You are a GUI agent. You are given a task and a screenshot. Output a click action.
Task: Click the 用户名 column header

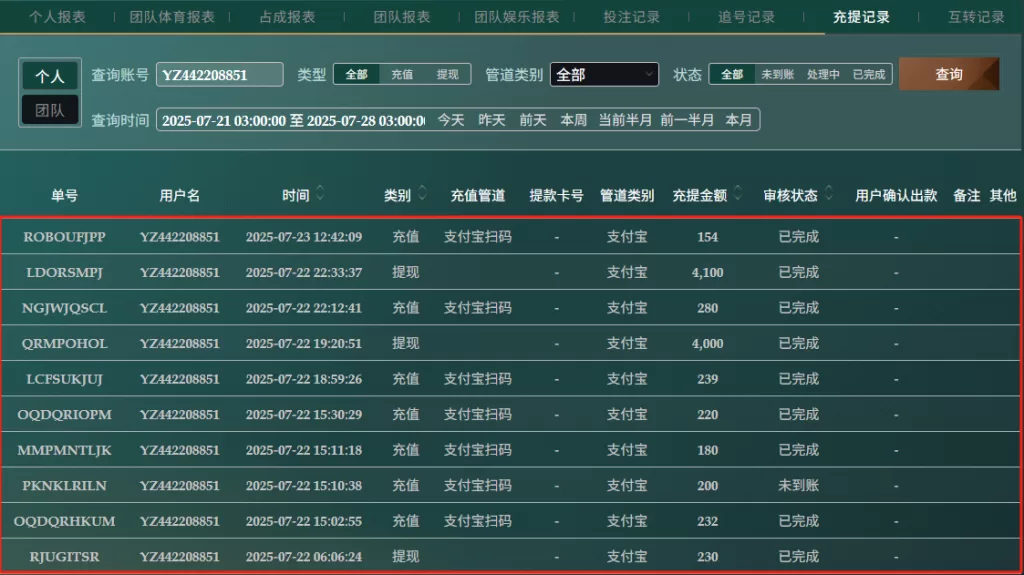click(180, 195)
